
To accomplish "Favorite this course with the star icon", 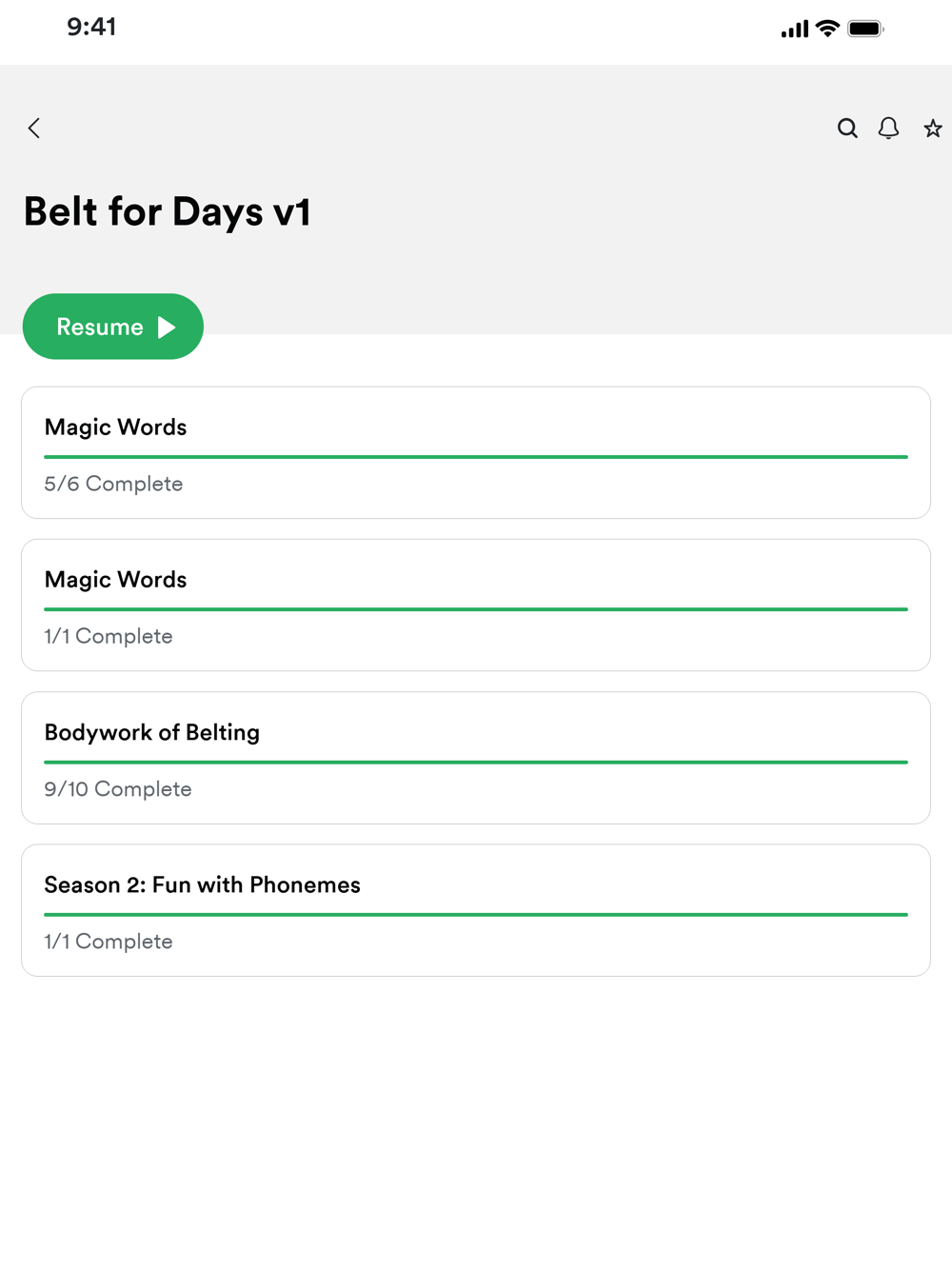I will pyautogui.click(x=932, y=129).
